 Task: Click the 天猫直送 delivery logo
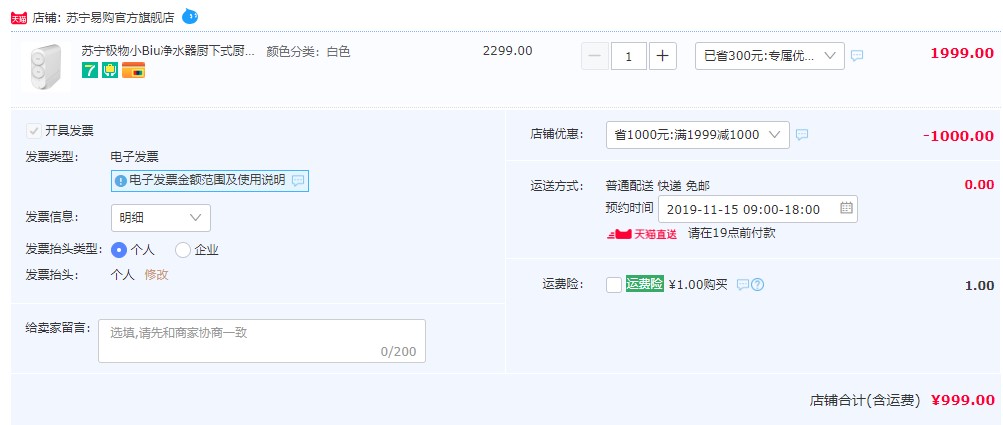pyautogui.click(x=641, y=234)
